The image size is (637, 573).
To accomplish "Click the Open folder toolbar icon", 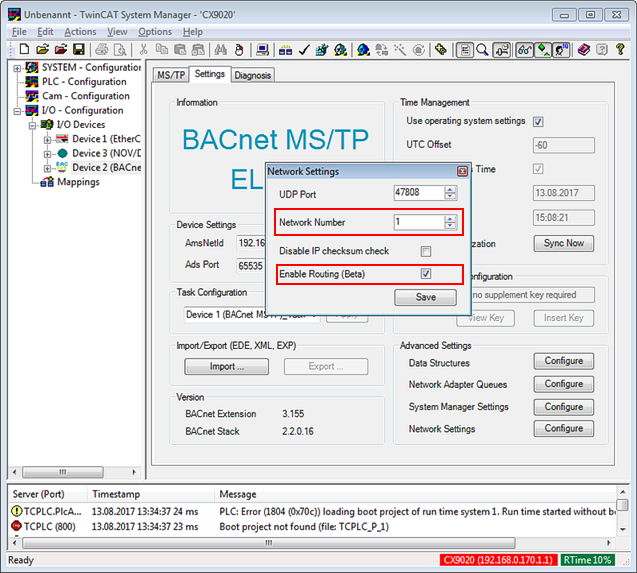I will [42, 50].
